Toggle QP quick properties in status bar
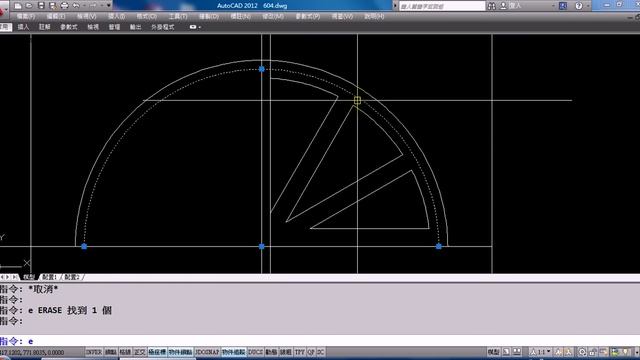 311,352
